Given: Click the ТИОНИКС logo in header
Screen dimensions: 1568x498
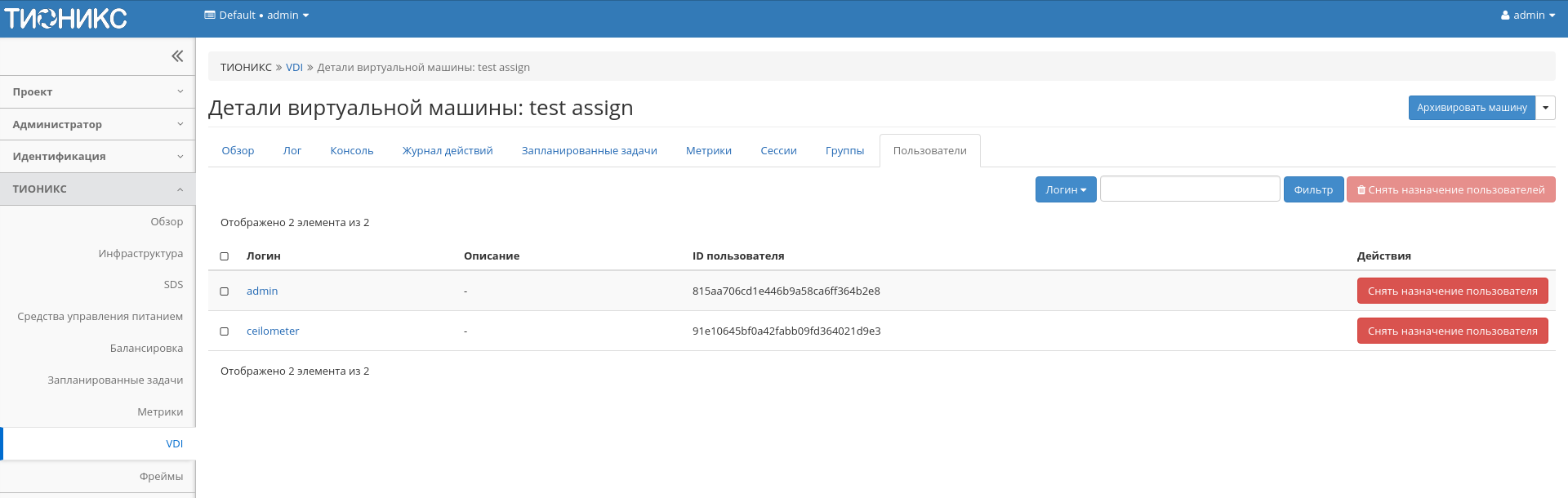Looking at the screenshot, I should click(65, 18).
